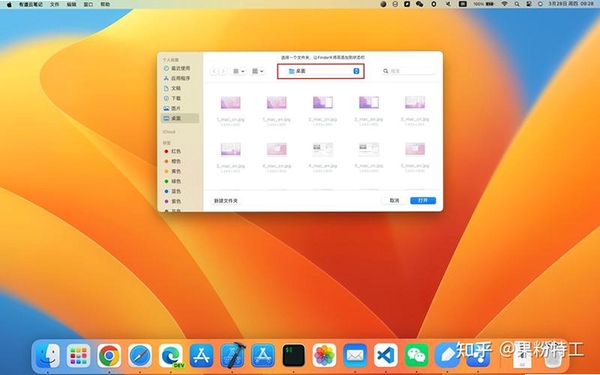
Task: Select the 3_mac_cn.jpg thumbnail
Action: point(415,103)
